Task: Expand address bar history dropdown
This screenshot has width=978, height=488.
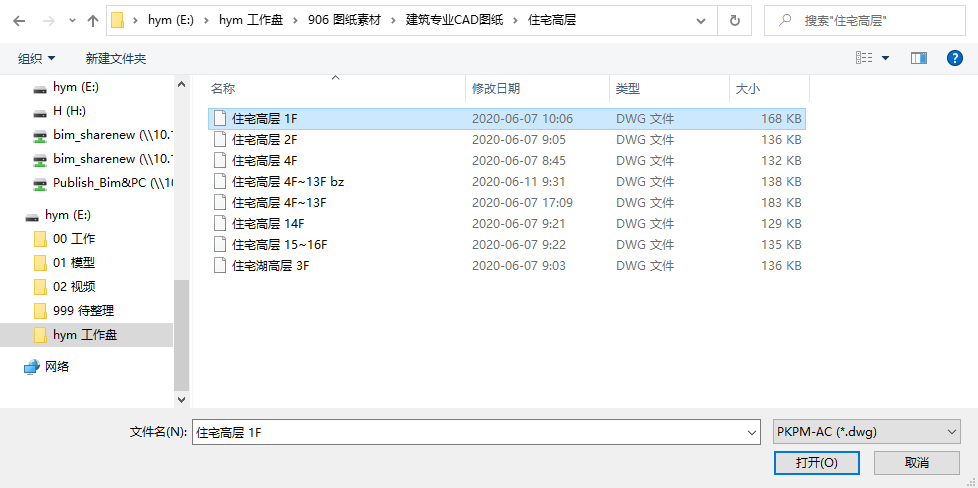Action: (x=701, y=21)
